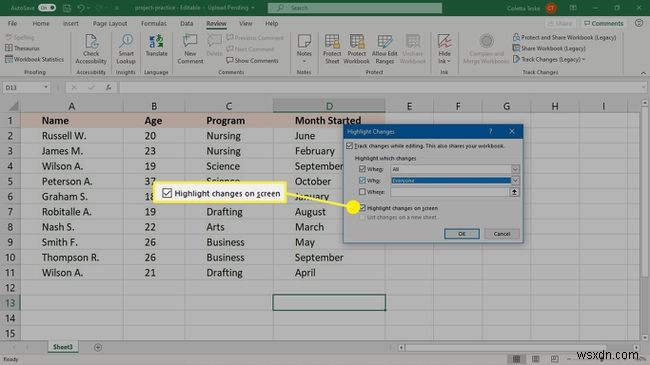Open the File menu
The width and height of the screenshot is (650, 365).
click(12, 24)
